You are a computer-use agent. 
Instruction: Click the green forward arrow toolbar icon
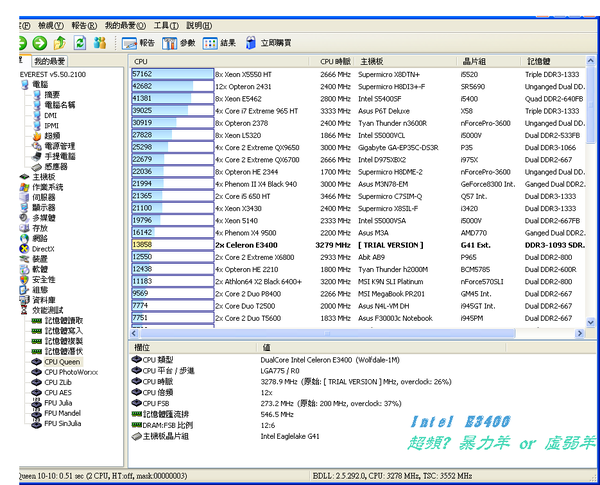pos(39,43)
